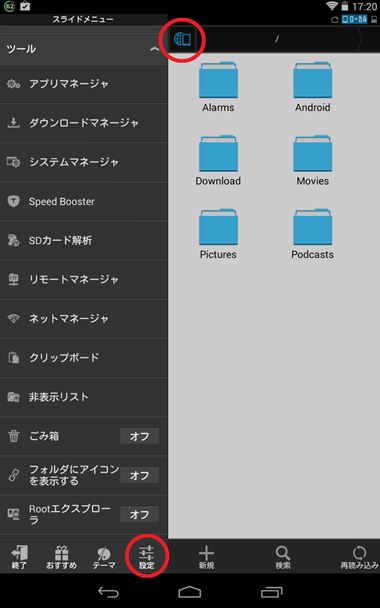
Task: Open ダウンロードマネージャ
Action: (x=84, y=123)
